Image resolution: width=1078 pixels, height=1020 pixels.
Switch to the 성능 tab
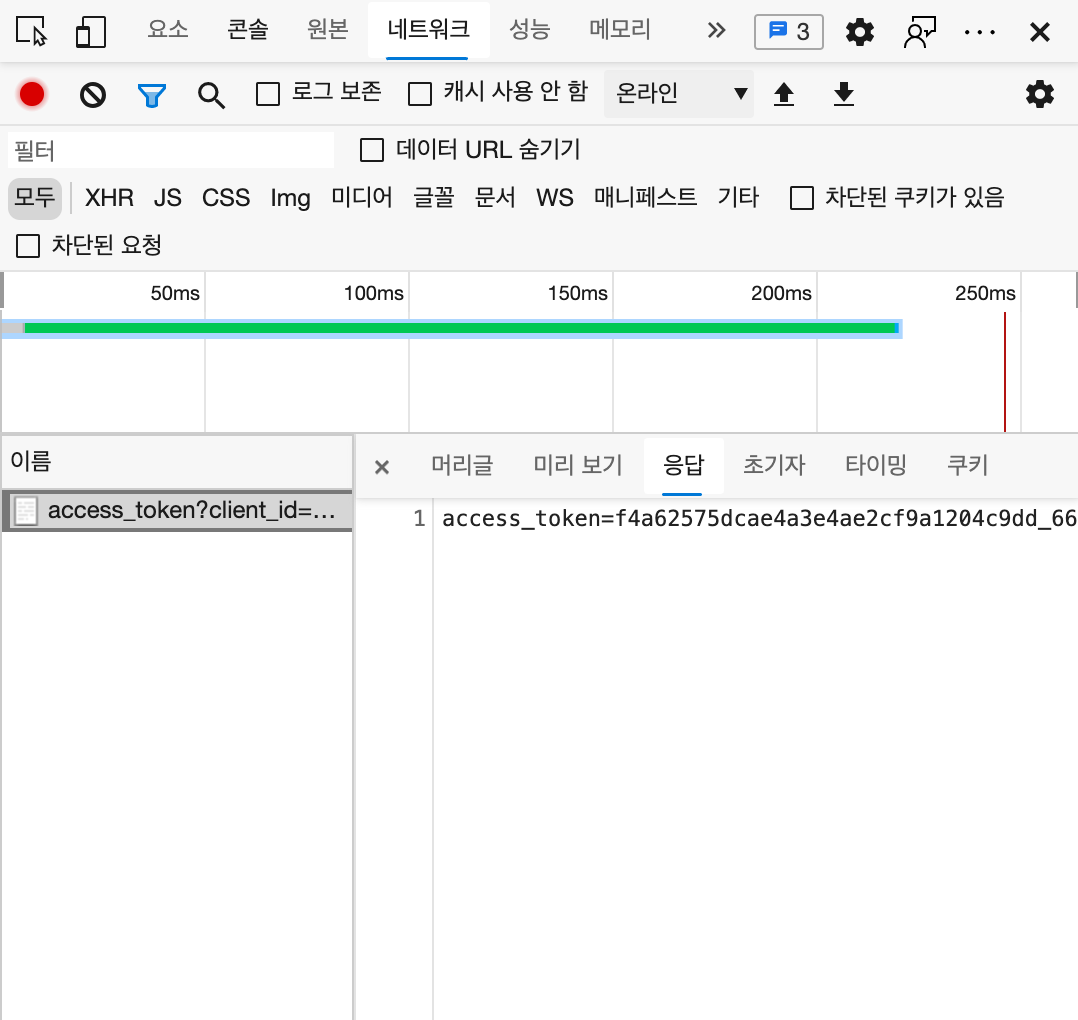point(529,30)
